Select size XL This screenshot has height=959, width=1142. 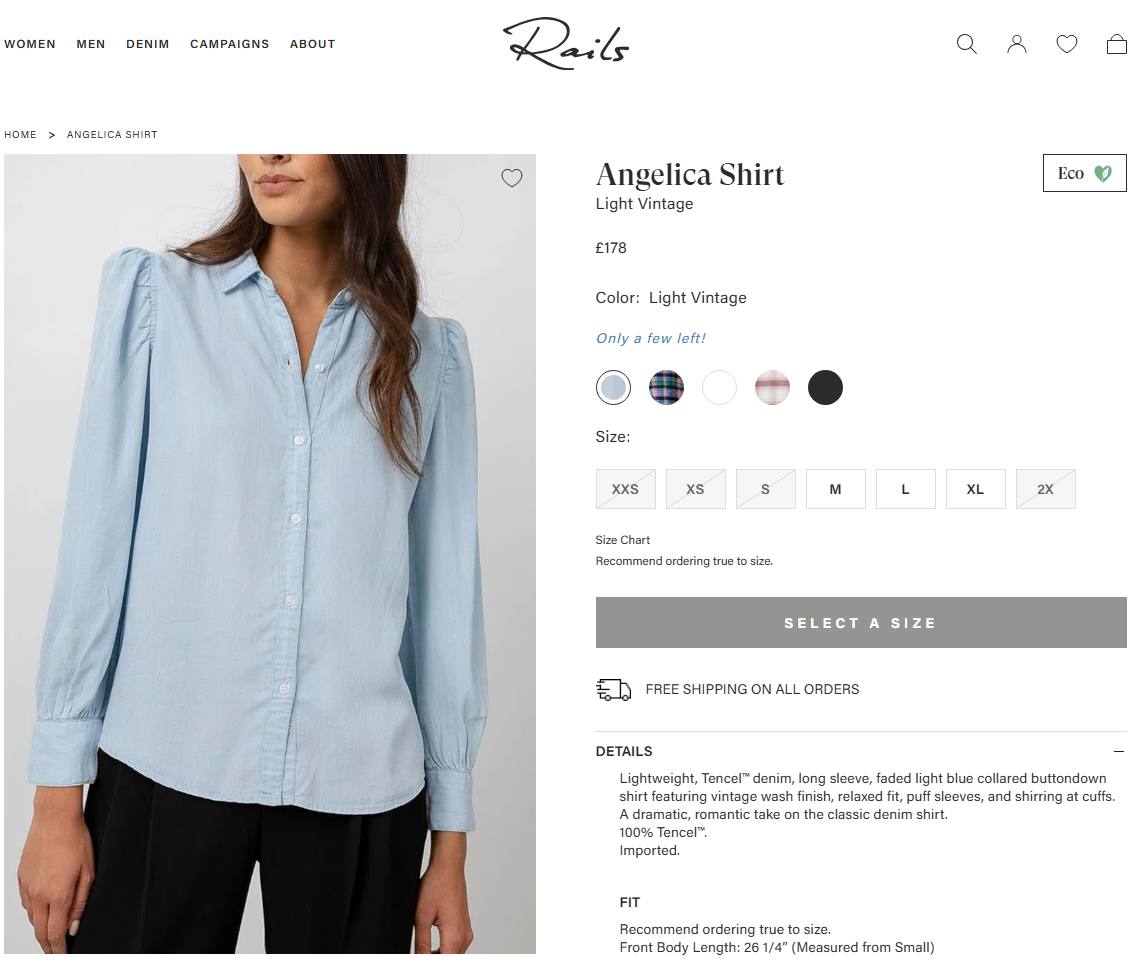[x=975, y=489]
